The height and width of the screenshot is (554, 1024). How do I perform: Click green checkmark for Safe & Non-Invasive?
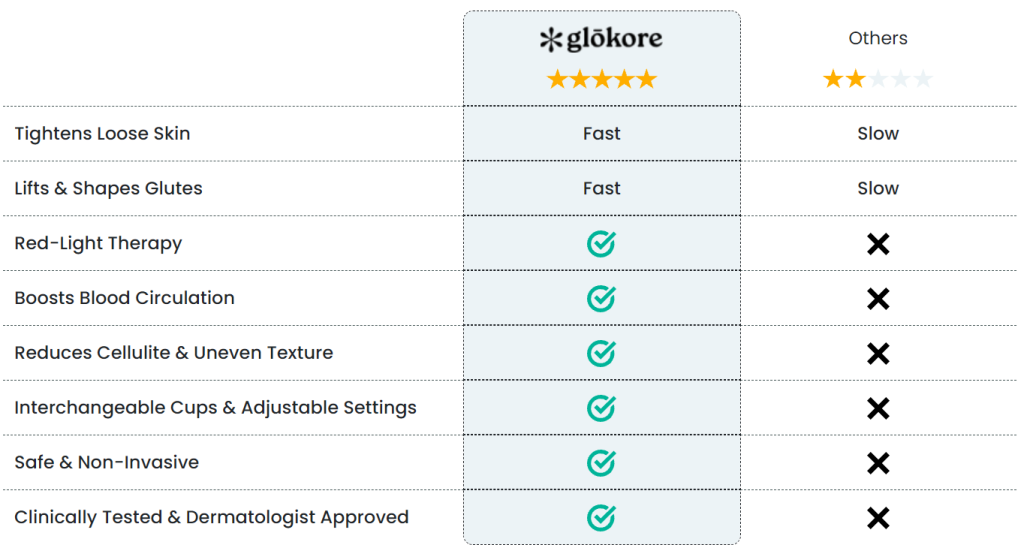(x=601, y=463)
